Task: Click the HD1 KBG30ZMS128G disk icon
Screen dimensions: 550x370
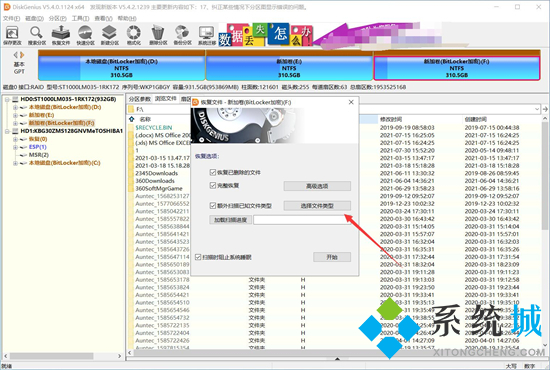Action: (15, 131)
